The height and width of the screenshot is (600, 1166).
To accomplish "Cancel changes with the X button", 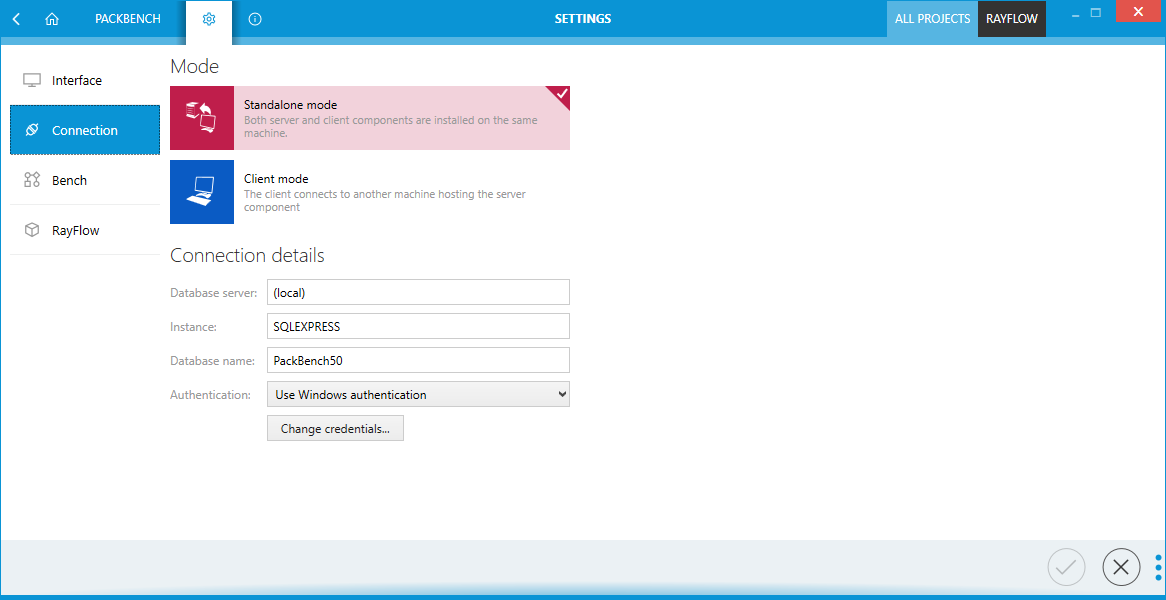I will (x=1121, y=567).
